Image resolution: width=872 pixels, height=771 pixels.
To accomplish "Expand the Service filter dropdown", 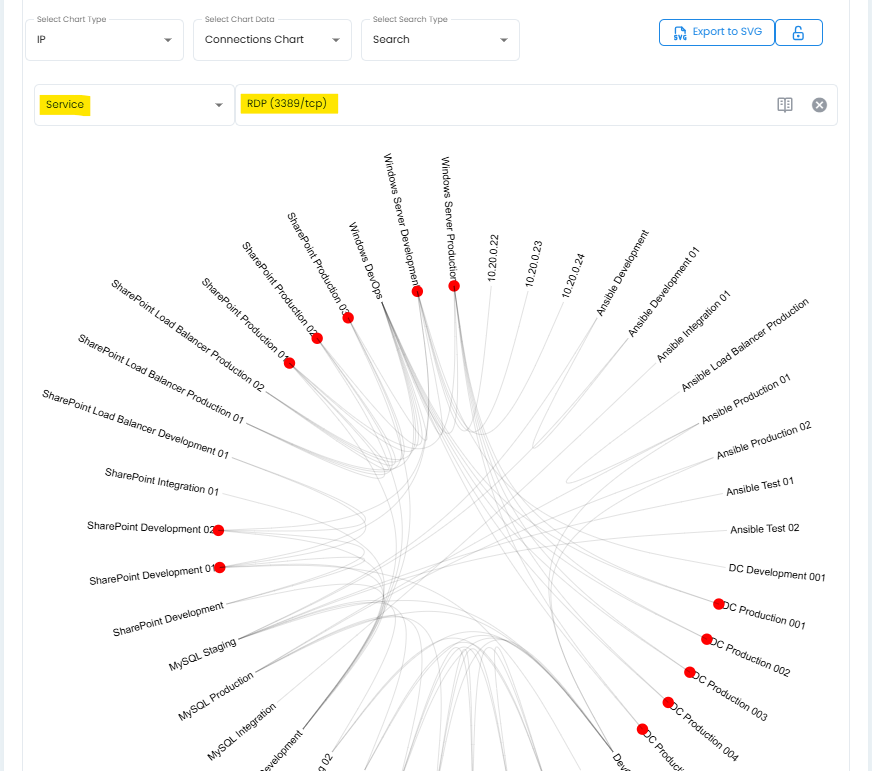I will (x=134, y=105).
